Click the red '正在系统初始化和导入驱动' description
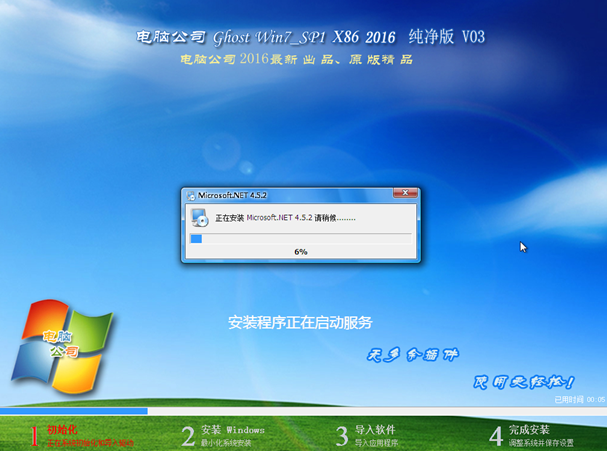 tap(90, 443)
